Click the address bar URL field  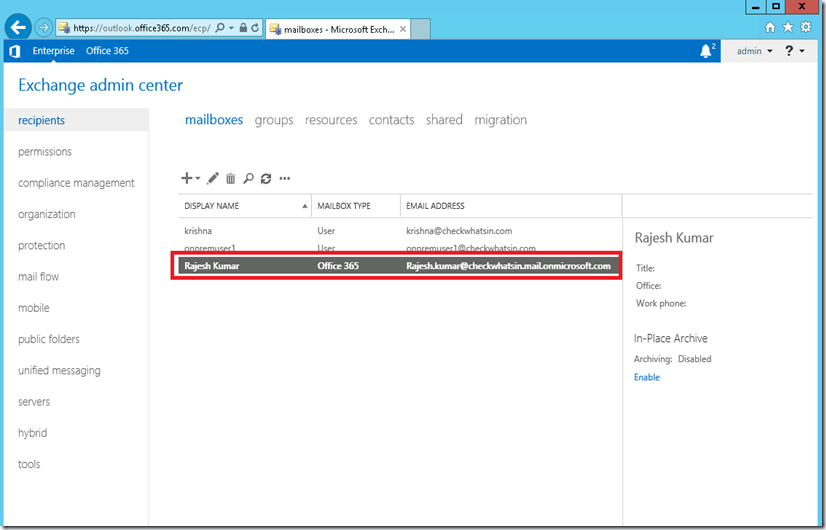[x=141, y=28]
